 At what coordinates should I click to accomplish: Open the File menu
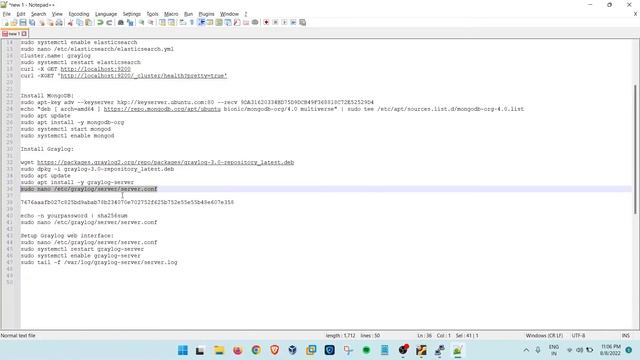pos(7,14)
